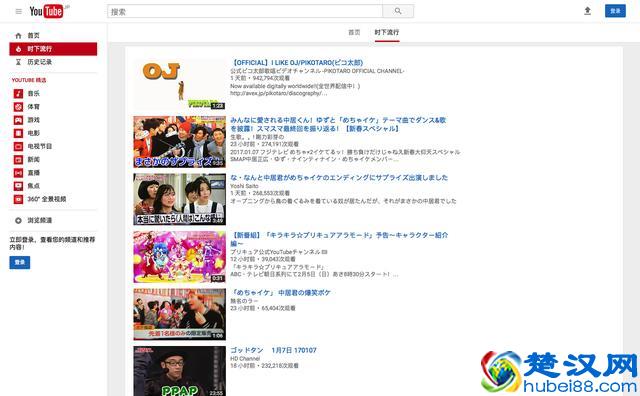The height and width of the screenshot is (396, 640).
Task: Select the 时下流行 tab
Action: tap(387, 32)
